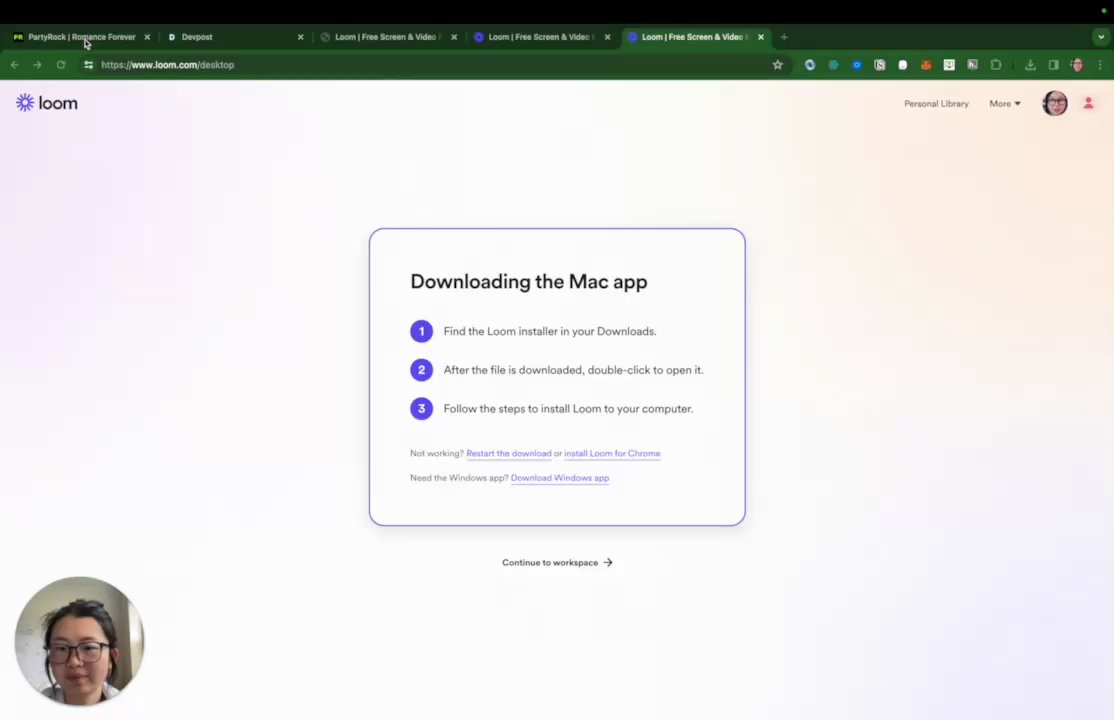Click the webcam bubble

pos(80,641)
